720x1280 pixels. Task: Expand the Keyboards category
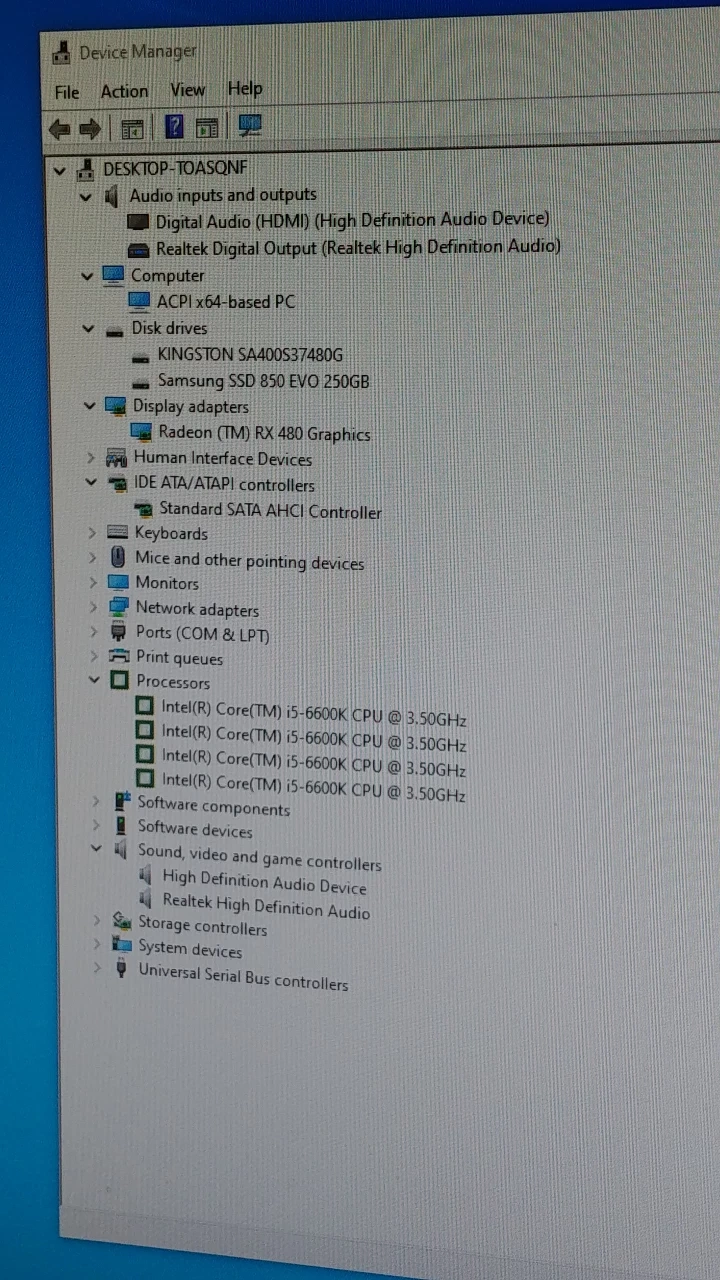click(x=92, y=533)
